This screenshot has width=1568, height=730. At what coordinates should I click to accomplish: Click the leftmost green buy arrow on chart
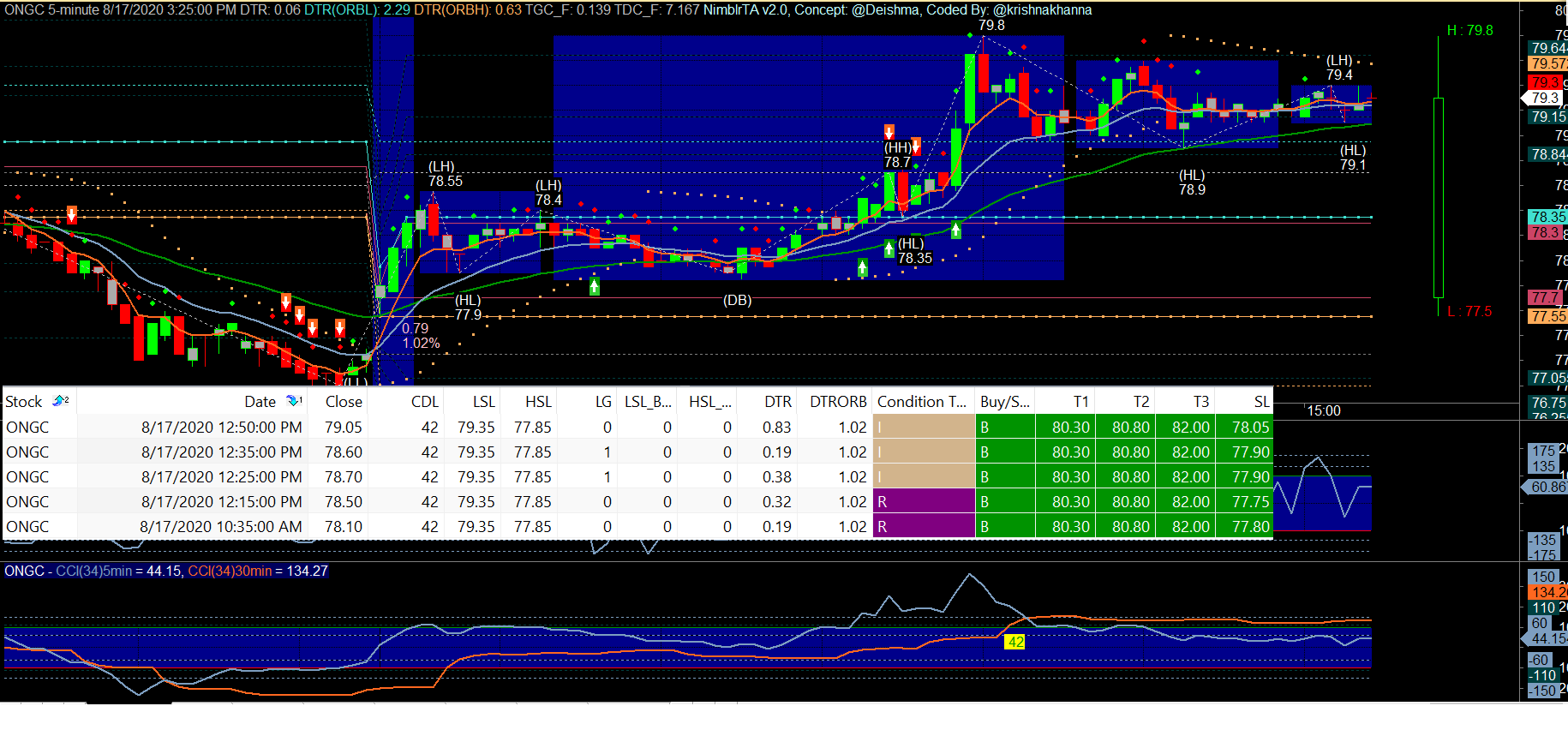tap(595, 286)
